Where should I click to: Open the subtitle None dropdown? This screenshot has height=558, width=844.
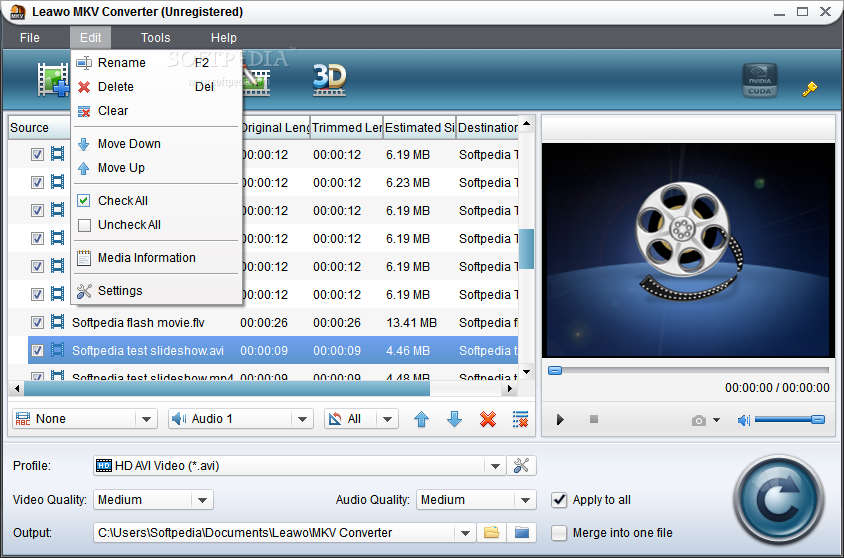click(x=85, y=419)
